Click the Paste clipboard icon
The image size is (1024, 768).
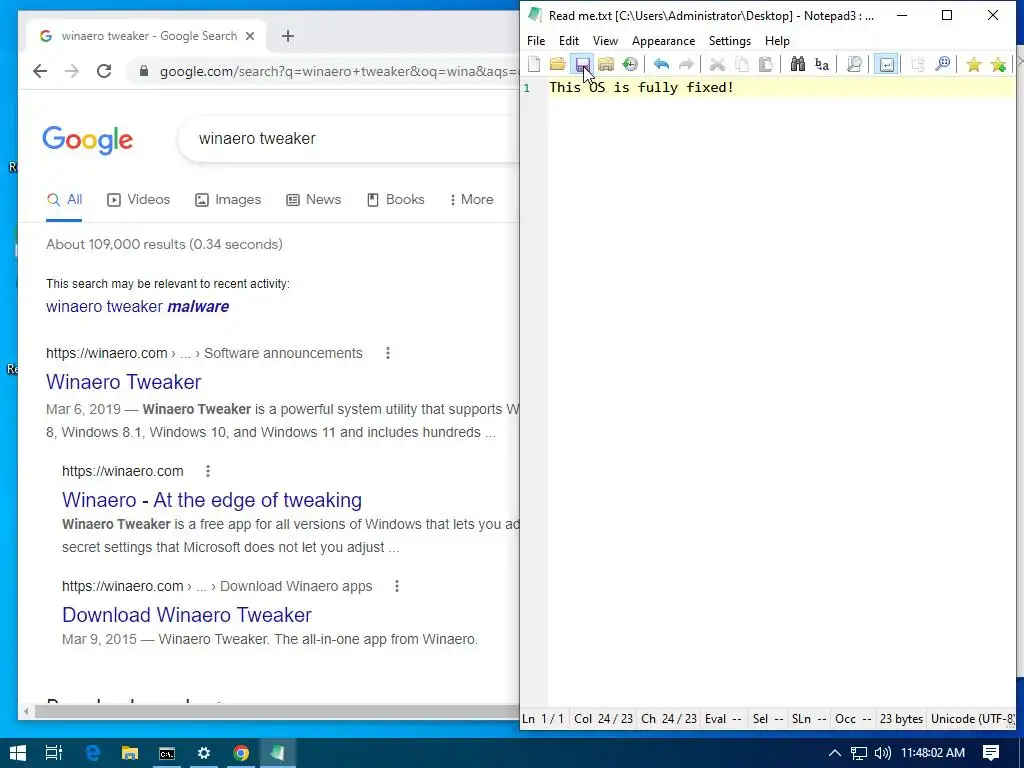pos(766,64)
